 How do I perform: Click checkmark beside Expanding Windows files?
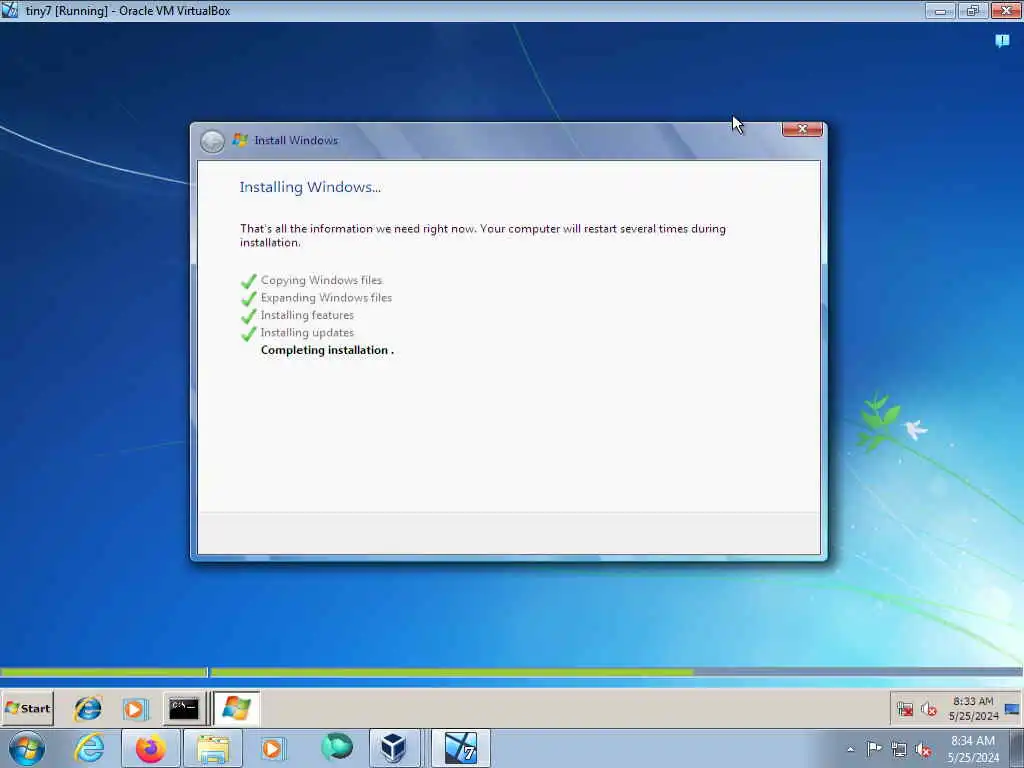(248, 299)
